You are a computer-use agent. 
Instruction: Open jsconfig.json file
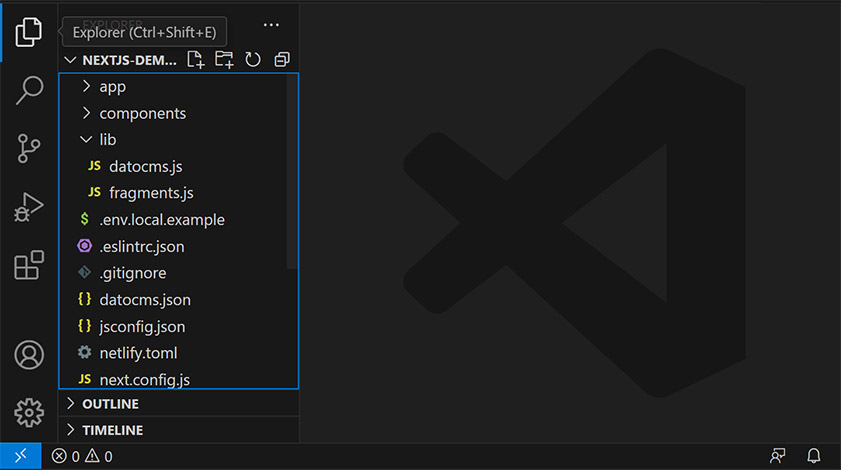click(178, 326)
